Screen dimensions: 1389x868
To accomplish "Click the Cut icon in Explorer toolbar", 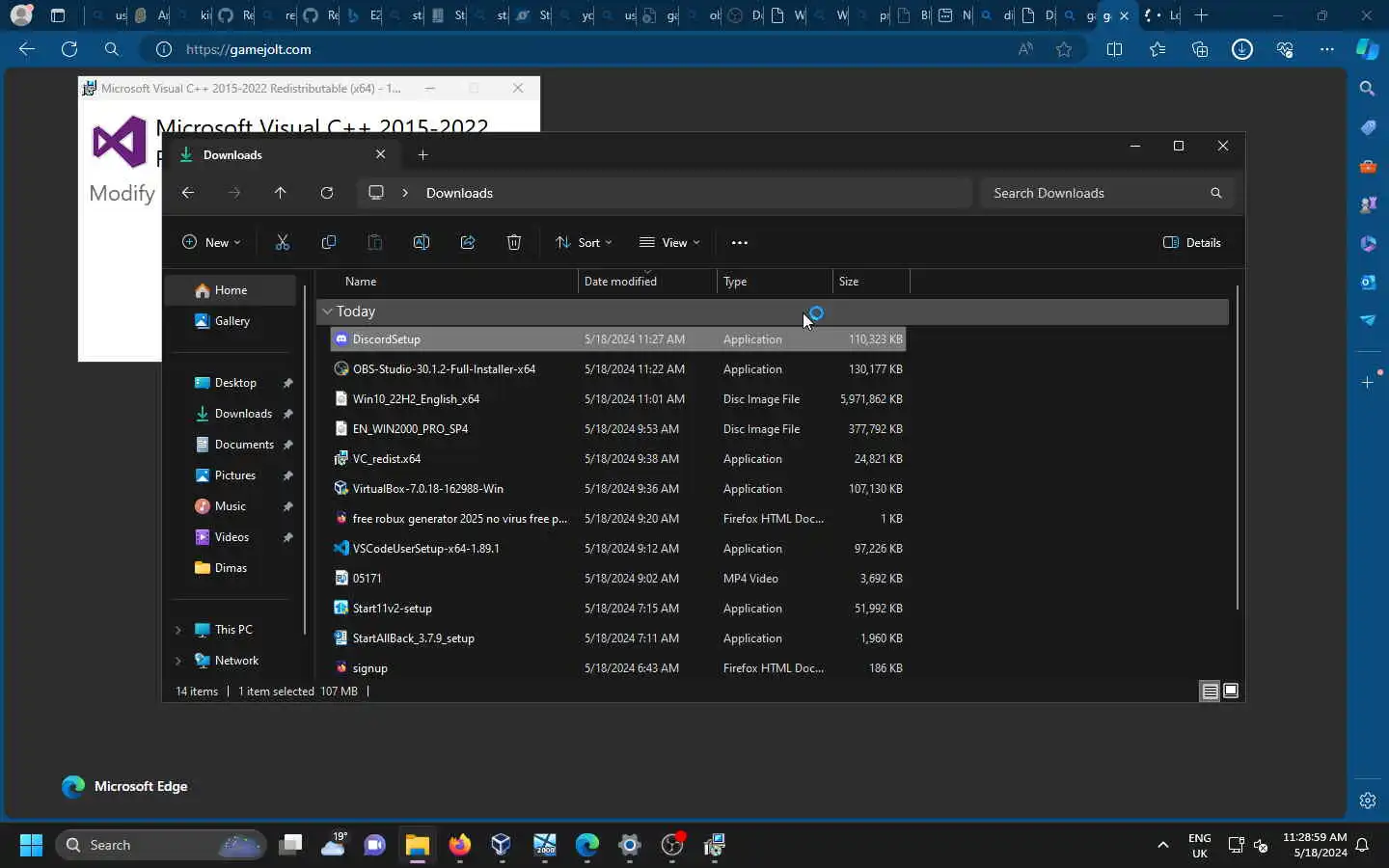I will (x=283, y=243).
